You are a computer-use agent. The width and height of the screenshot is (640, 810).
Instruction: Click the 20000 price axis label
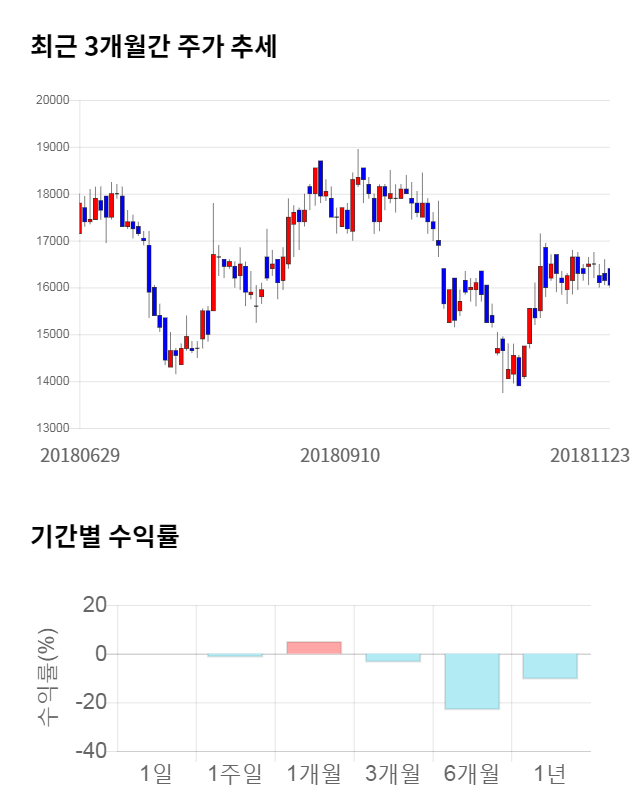click(x=51, y=100)
